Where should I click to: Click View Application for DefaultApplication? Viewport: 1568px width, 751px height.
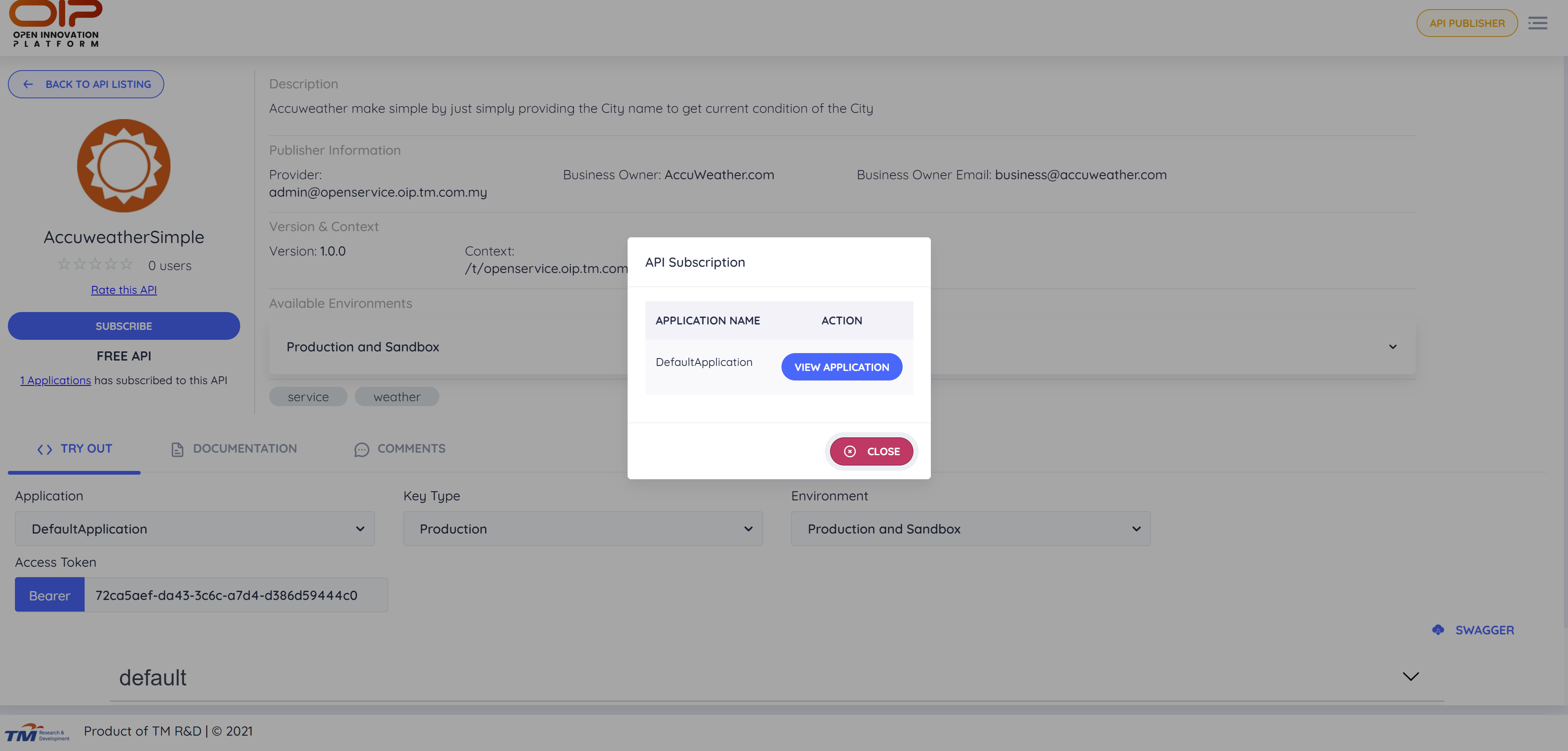point(841,367)
